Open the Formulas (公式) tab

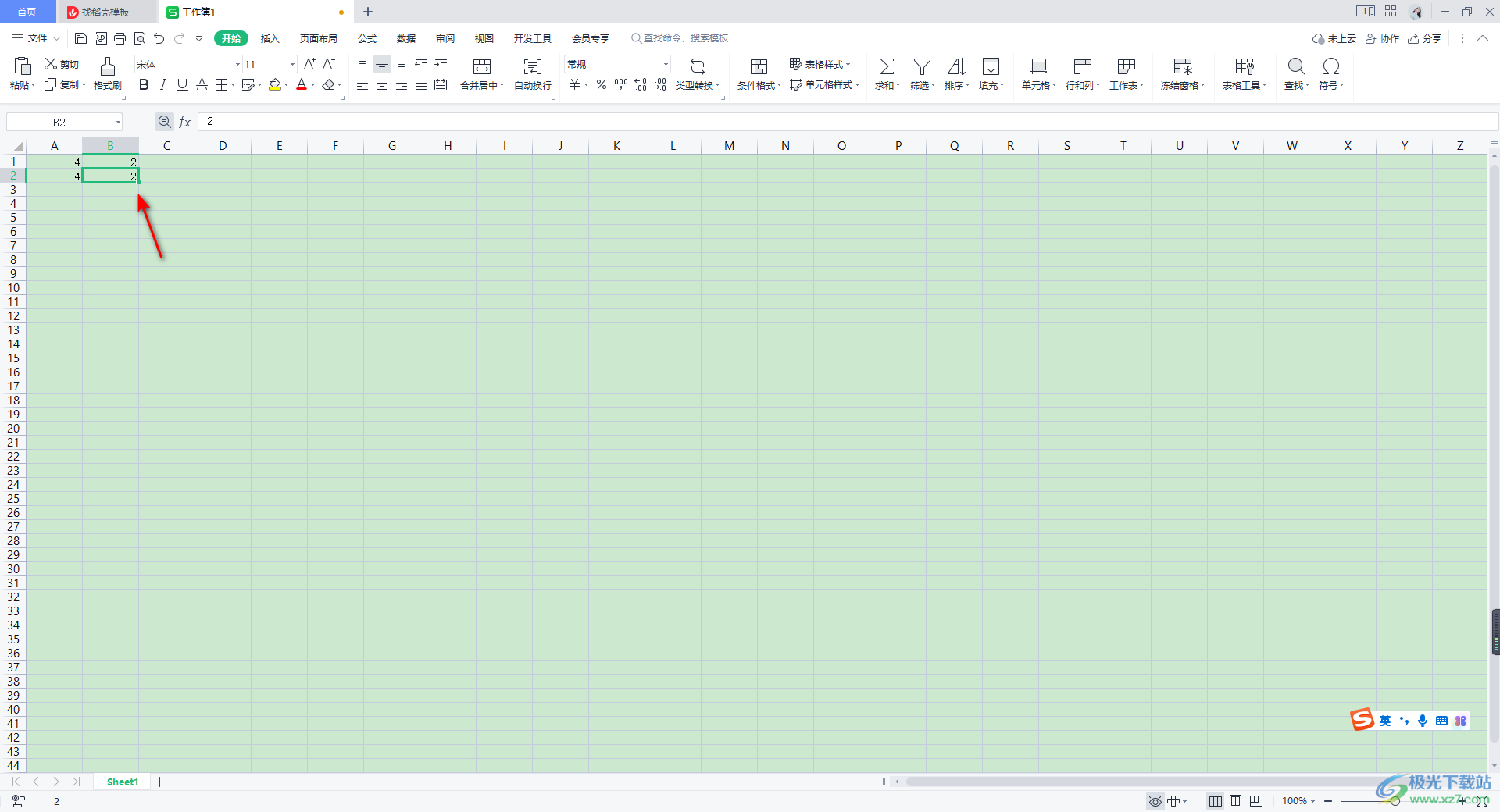366,38
